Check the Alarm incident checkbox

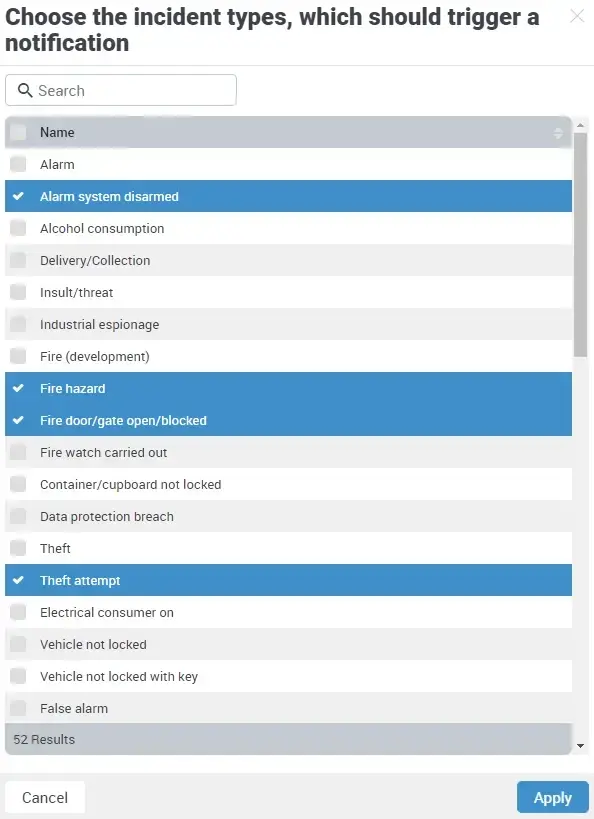click(x=17, y=164)
